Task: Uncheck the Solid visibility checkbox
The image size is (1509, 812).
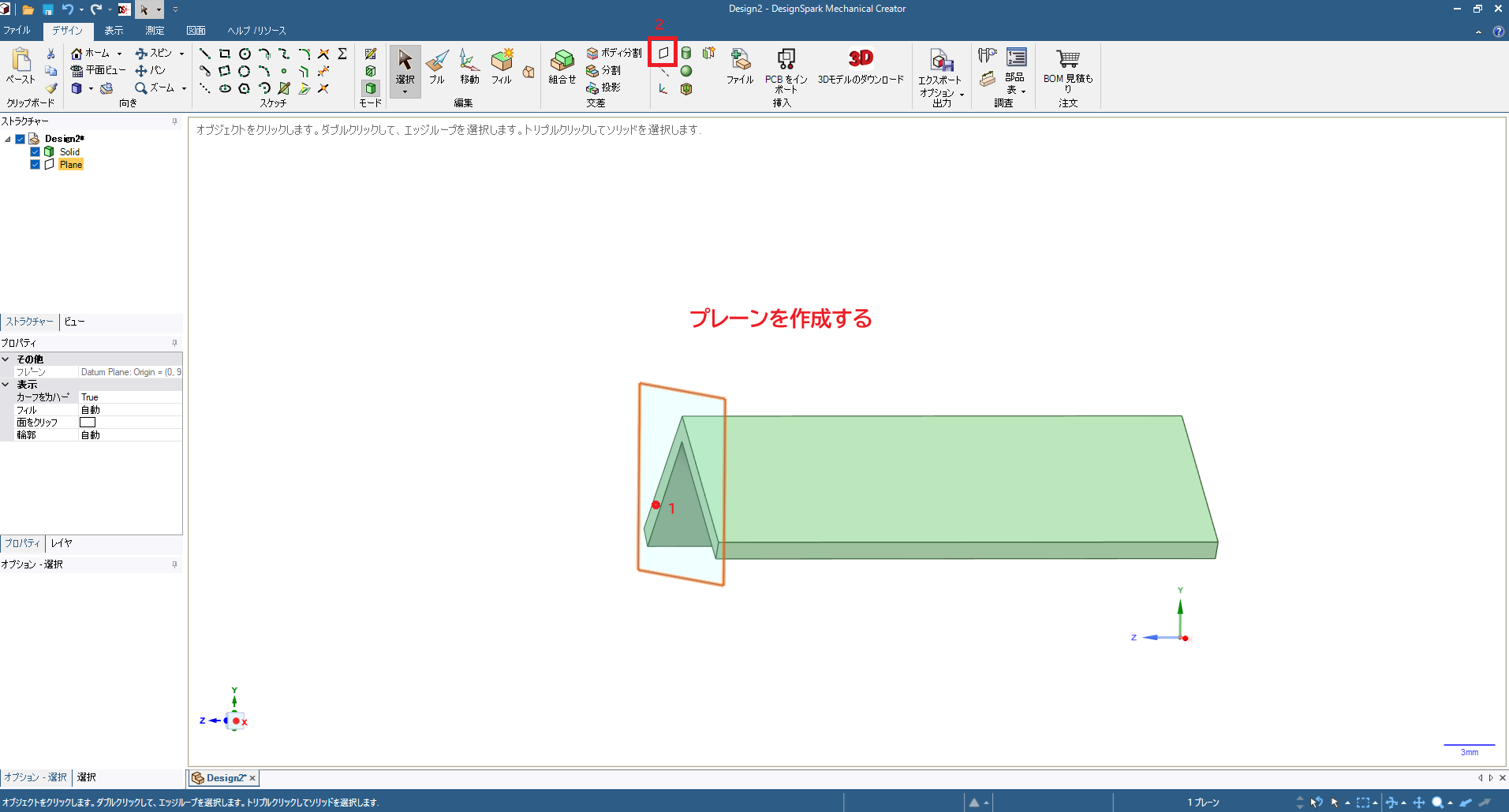Action: (x=35, y=151)
